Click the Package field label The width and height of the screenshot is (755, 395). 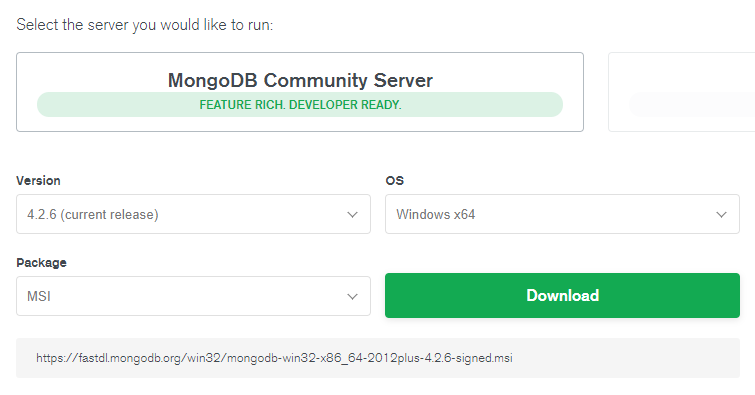click(41, 263)
